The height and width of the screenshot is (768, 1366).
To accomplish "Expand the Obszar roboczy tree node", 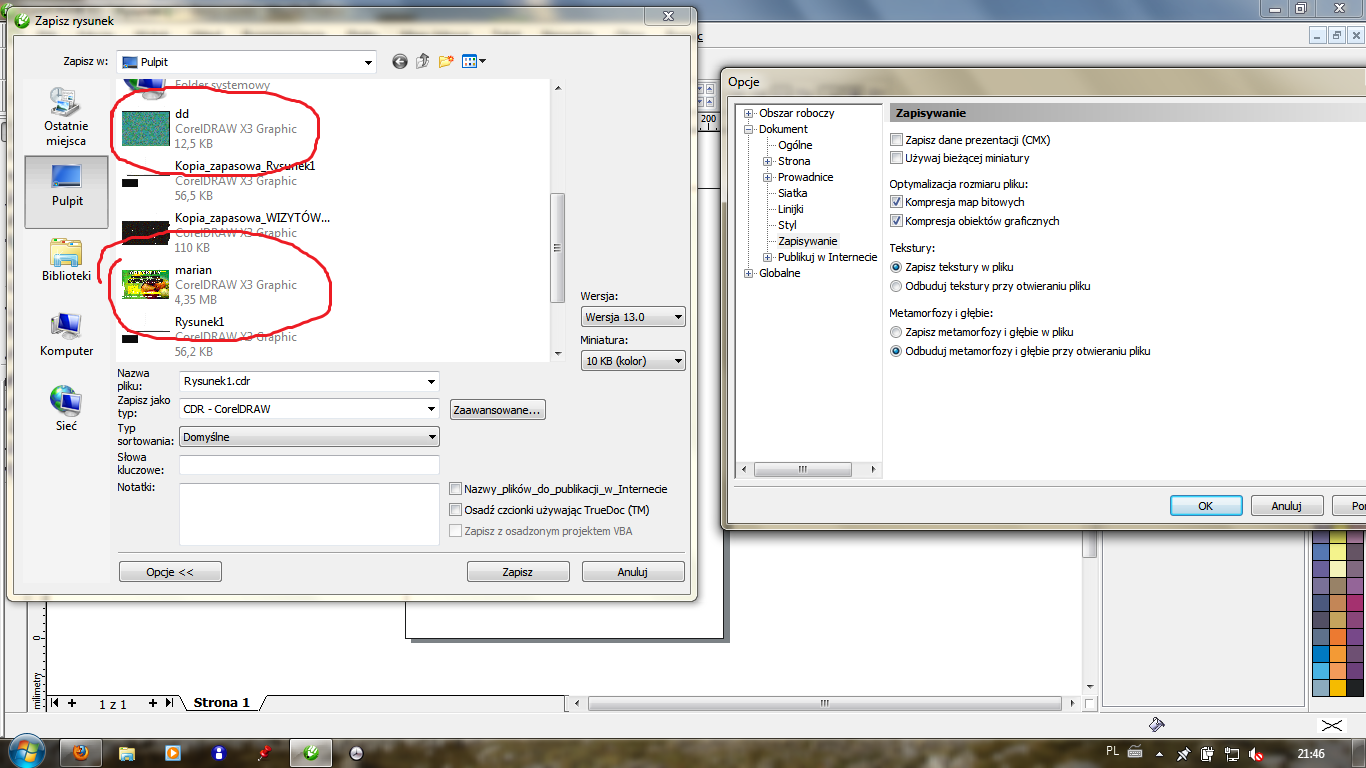I will [748, 113].
